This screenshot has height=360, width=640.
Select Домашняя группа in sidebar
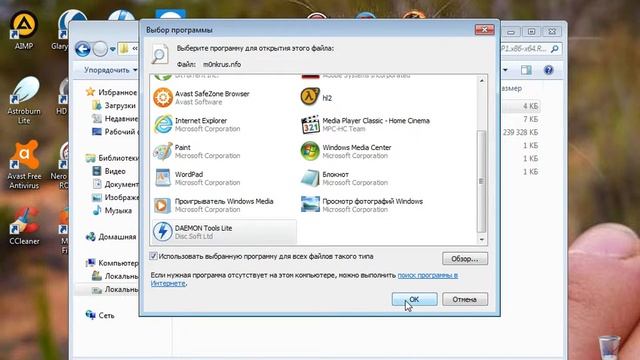point(111,237)
